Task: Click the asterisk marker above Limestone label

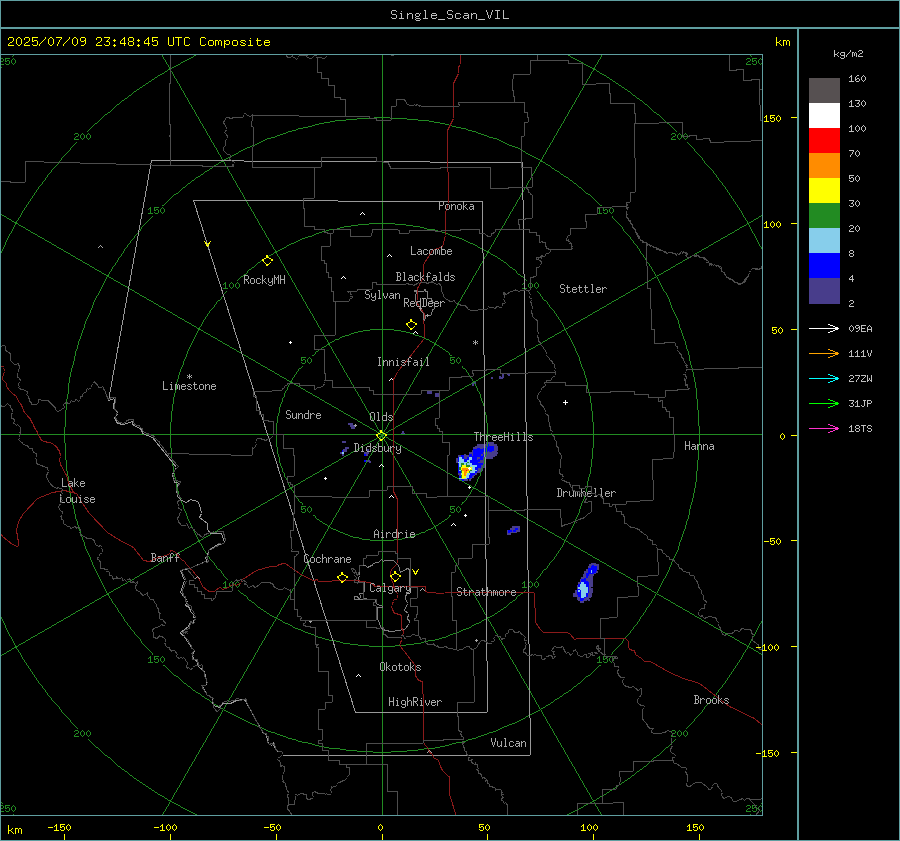Action: point(189,377)
